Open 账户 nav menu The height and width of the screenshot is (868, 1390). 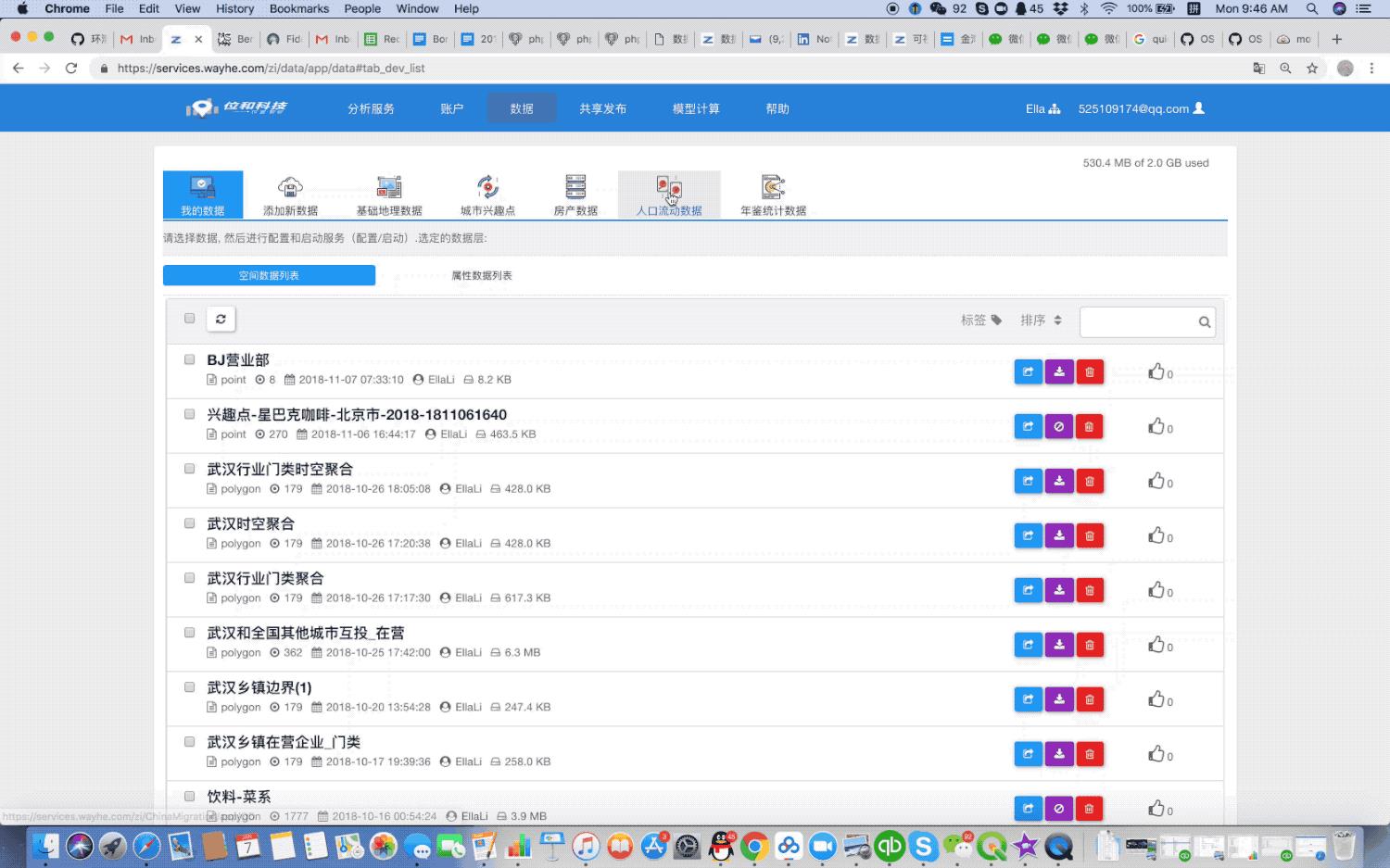451,108
